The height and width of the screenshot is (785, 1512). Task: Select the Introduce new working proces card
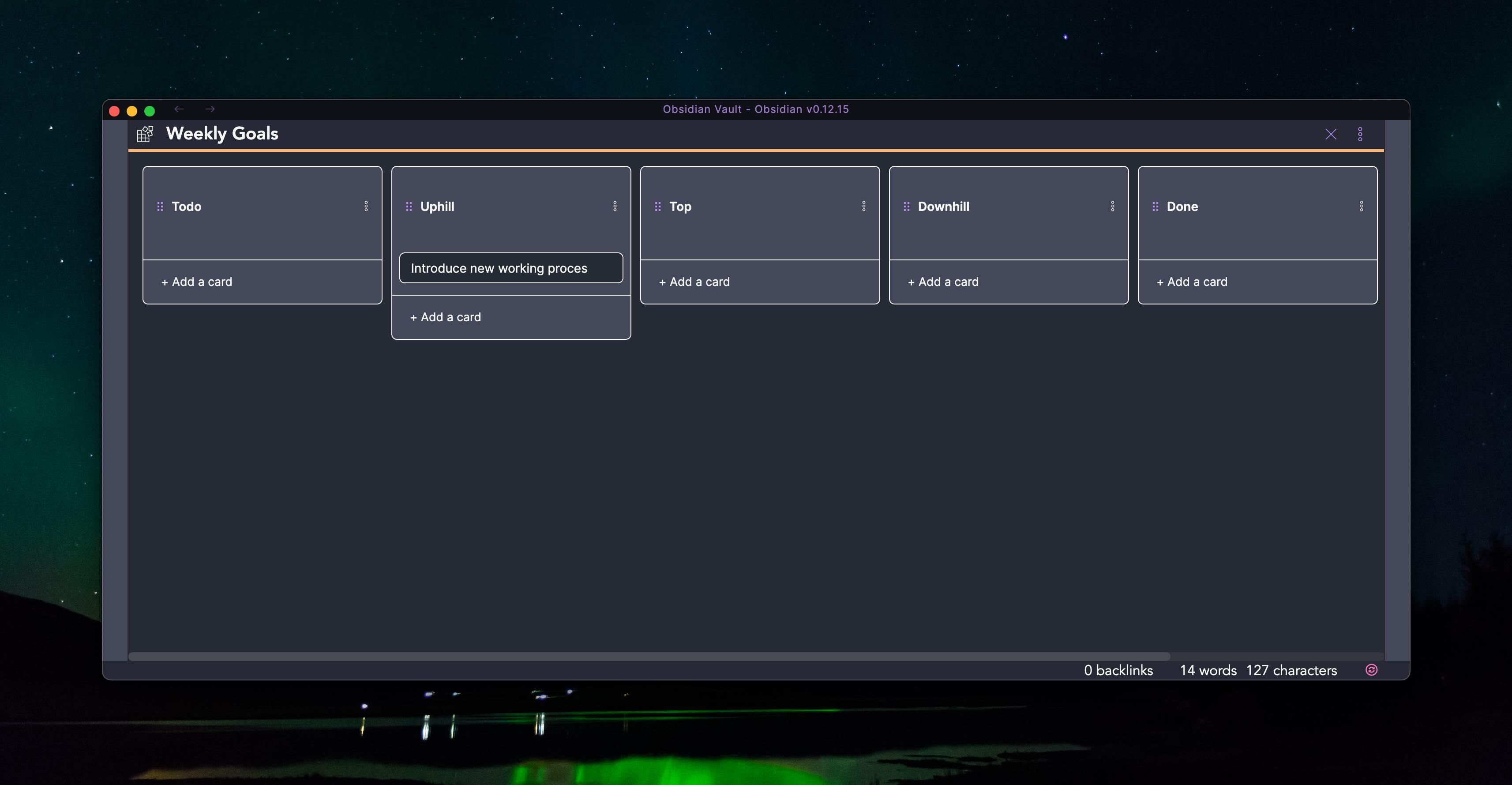click(x=510, y=268)
